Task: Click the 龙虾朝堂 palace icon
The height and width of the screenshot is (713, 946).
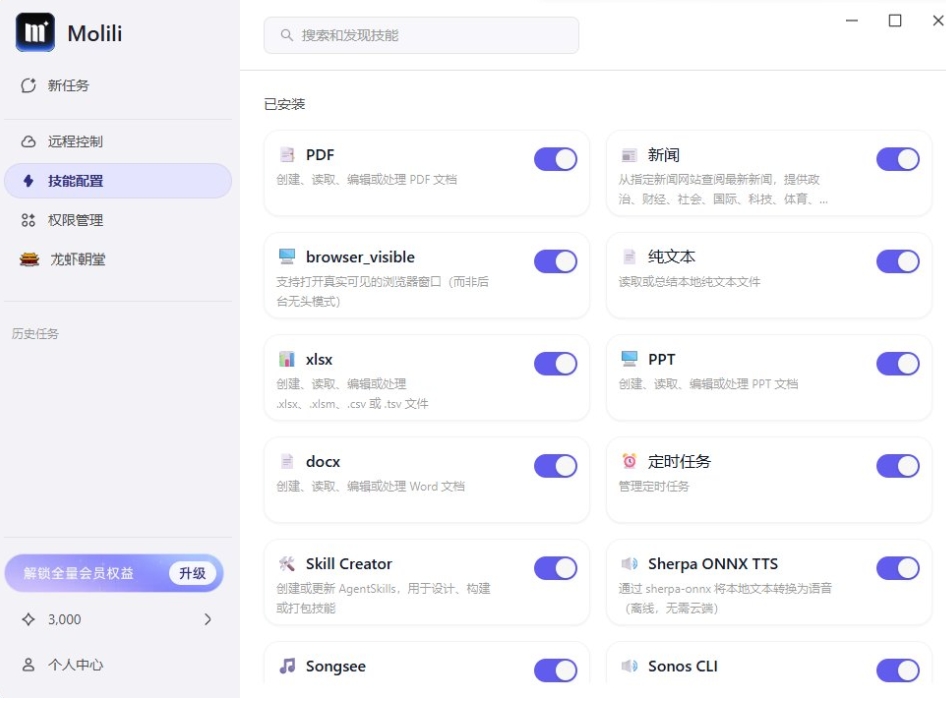Action: pyautogui.click(x=30, y=259)
